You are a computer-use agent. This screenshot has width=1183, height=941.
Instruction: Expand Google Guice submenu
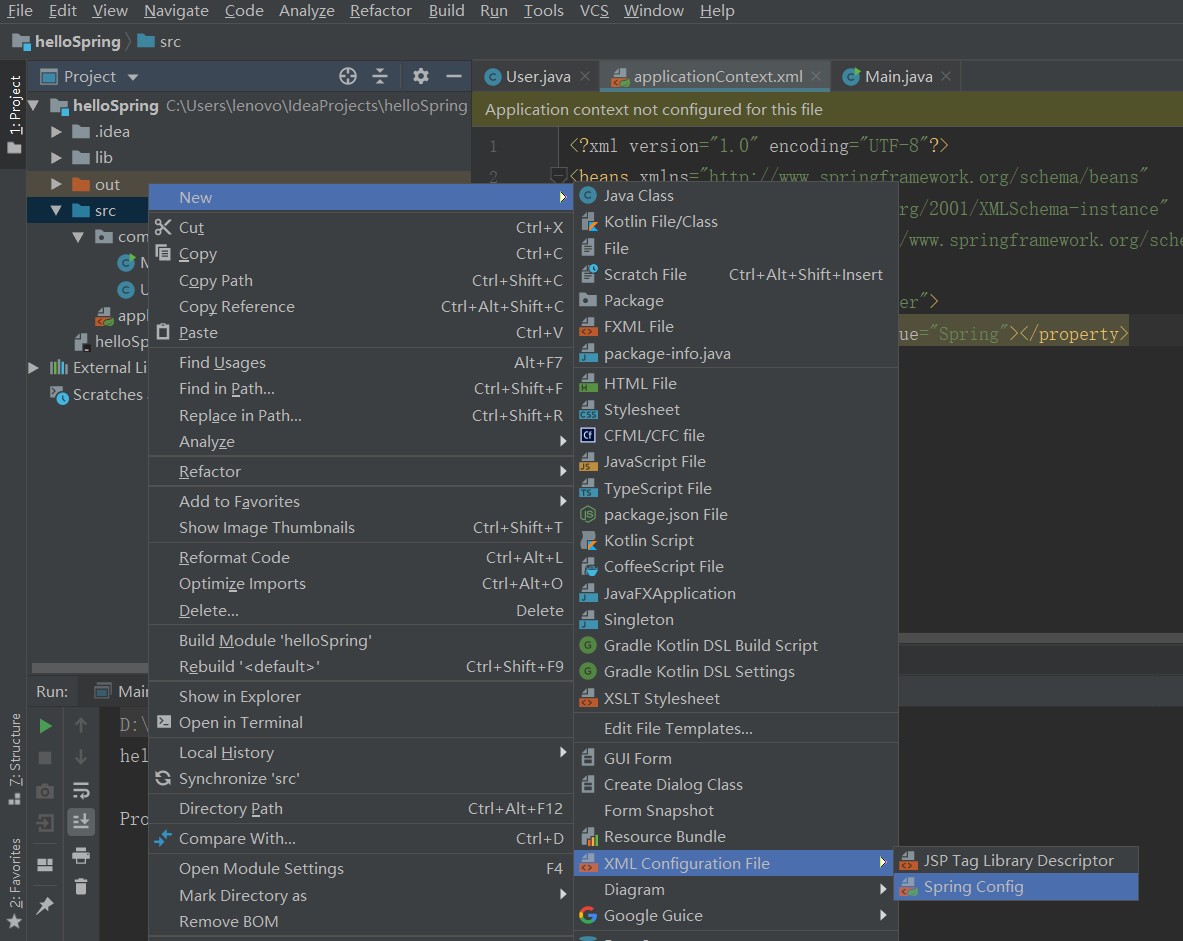[x=736, y=916]
